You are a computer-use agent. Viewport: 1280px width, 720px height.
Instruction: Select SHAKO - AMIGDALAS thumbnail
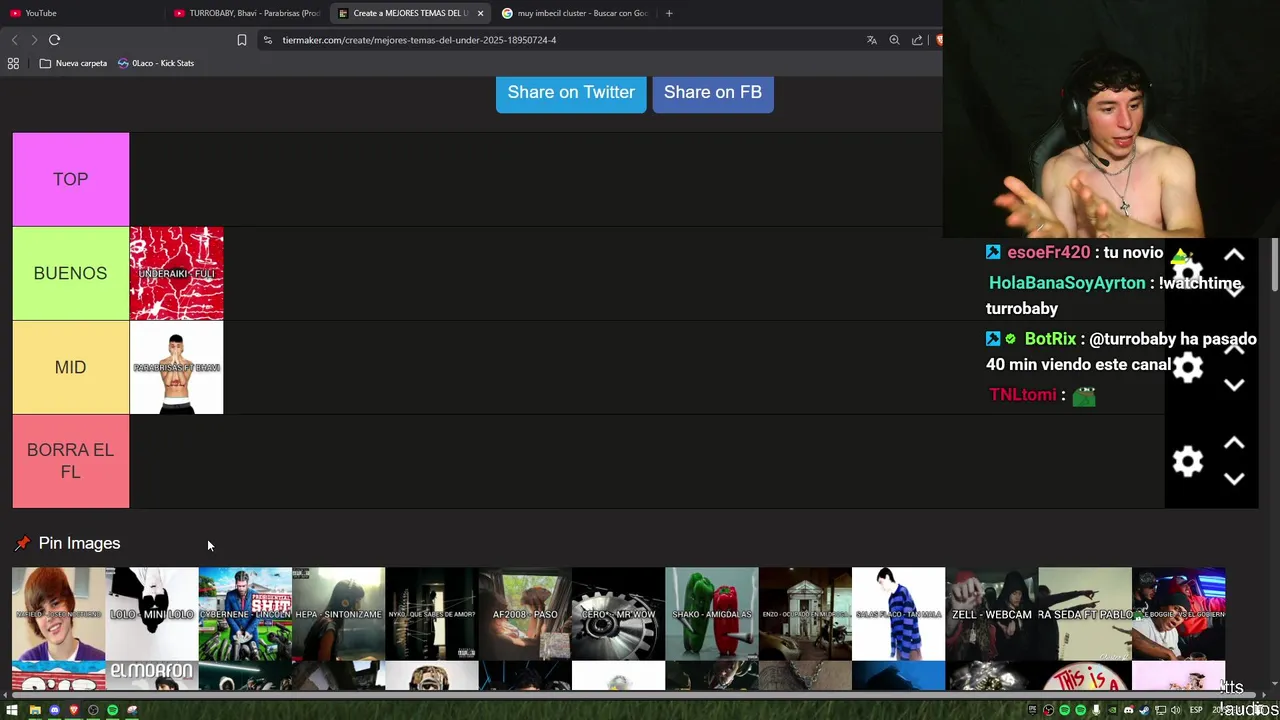(712, 614)
